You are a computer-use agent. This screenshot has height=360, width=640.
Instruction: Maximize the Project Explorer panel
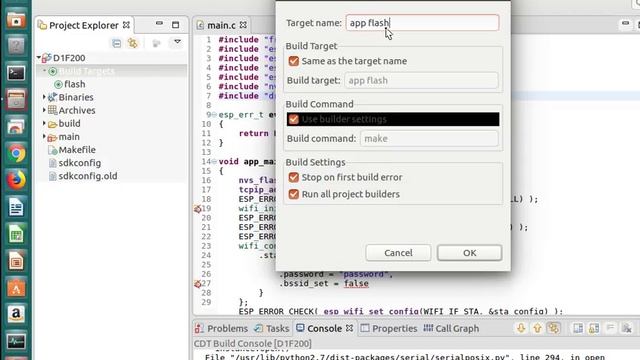click(176, 25)
